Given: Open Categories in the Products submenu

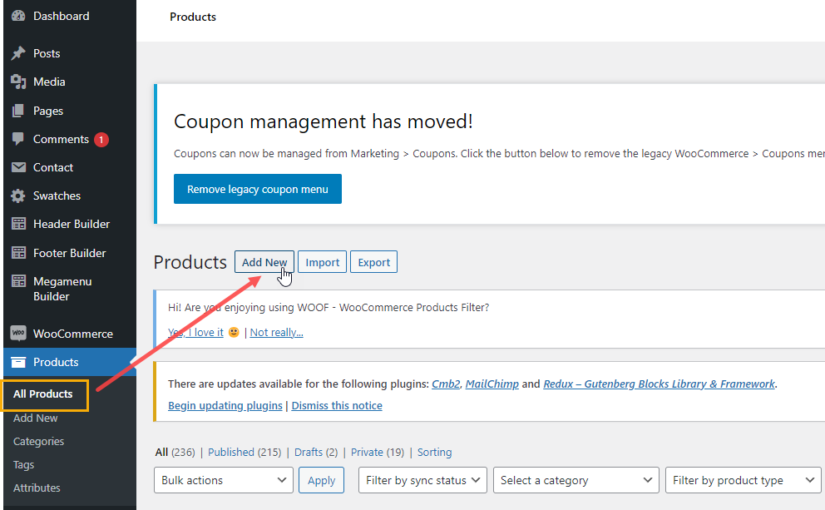Looking at the screenshot, I should point(38,441).
